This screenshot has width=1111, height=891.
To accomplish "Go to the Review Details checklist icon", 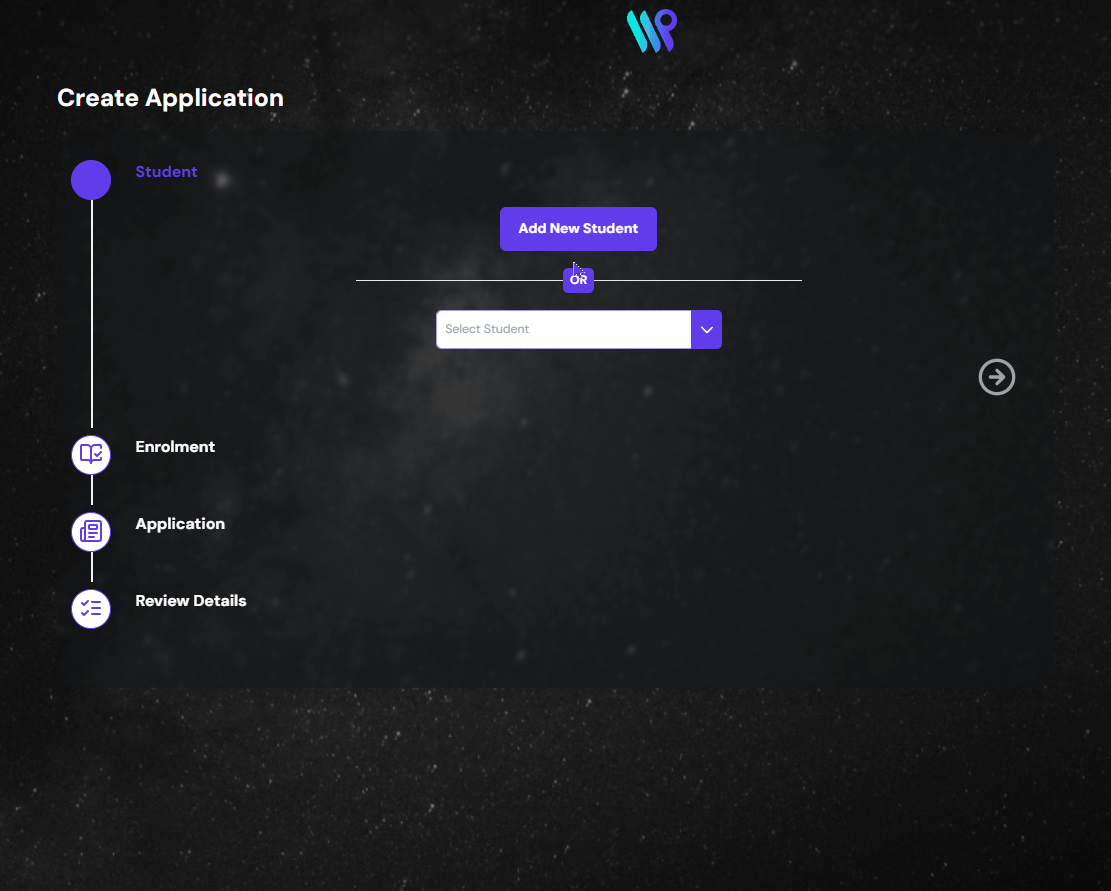I will tap(91, 608).
